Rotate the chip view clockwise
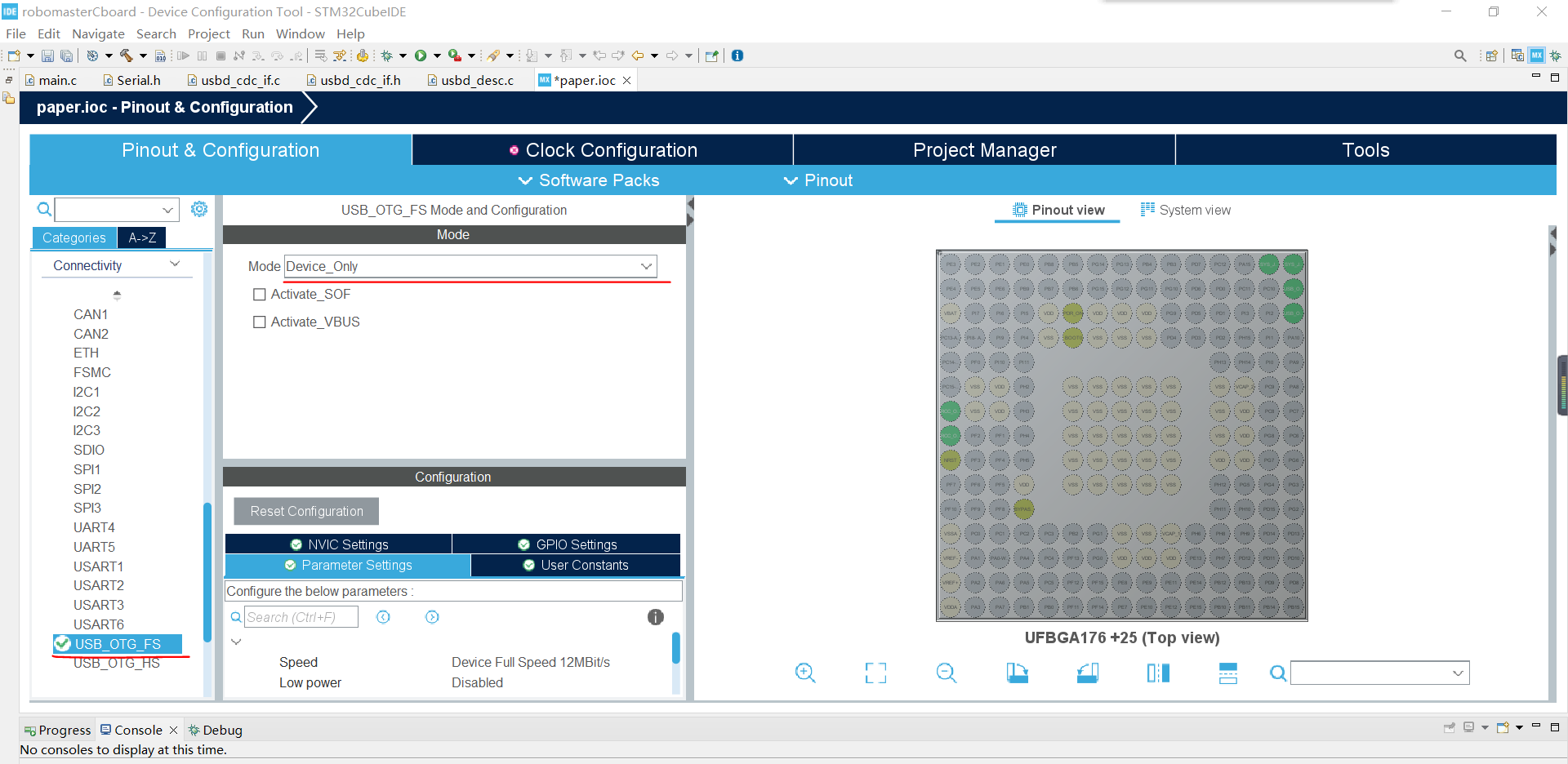Viewport: 1568px width, 764px height. click(1017, 673)
